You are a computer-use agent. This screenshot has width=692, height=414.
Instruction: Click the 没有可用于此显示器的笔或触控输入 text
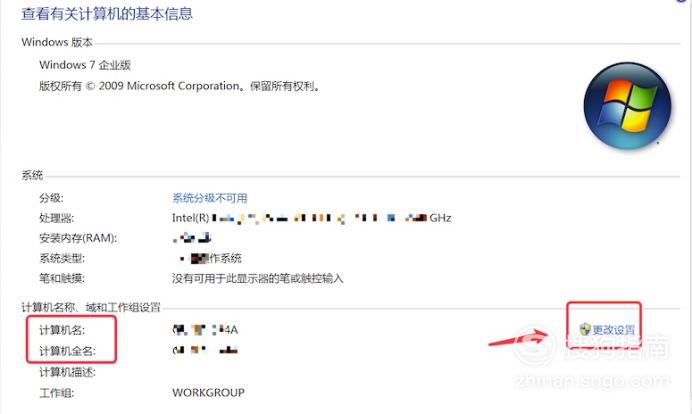point(258,279)
